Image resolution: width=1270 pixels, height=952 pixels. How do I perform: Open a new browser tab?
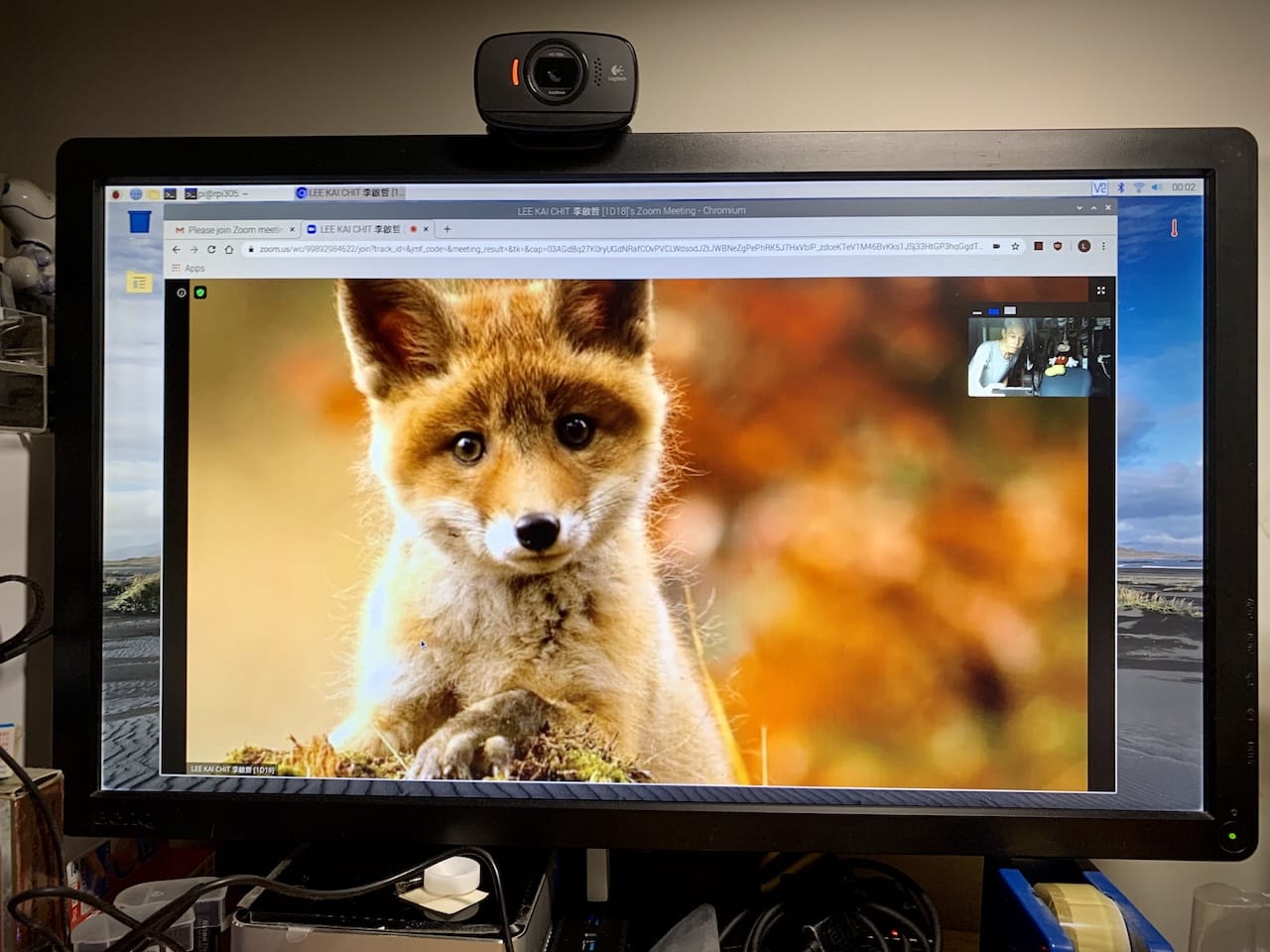click(446, 229)
